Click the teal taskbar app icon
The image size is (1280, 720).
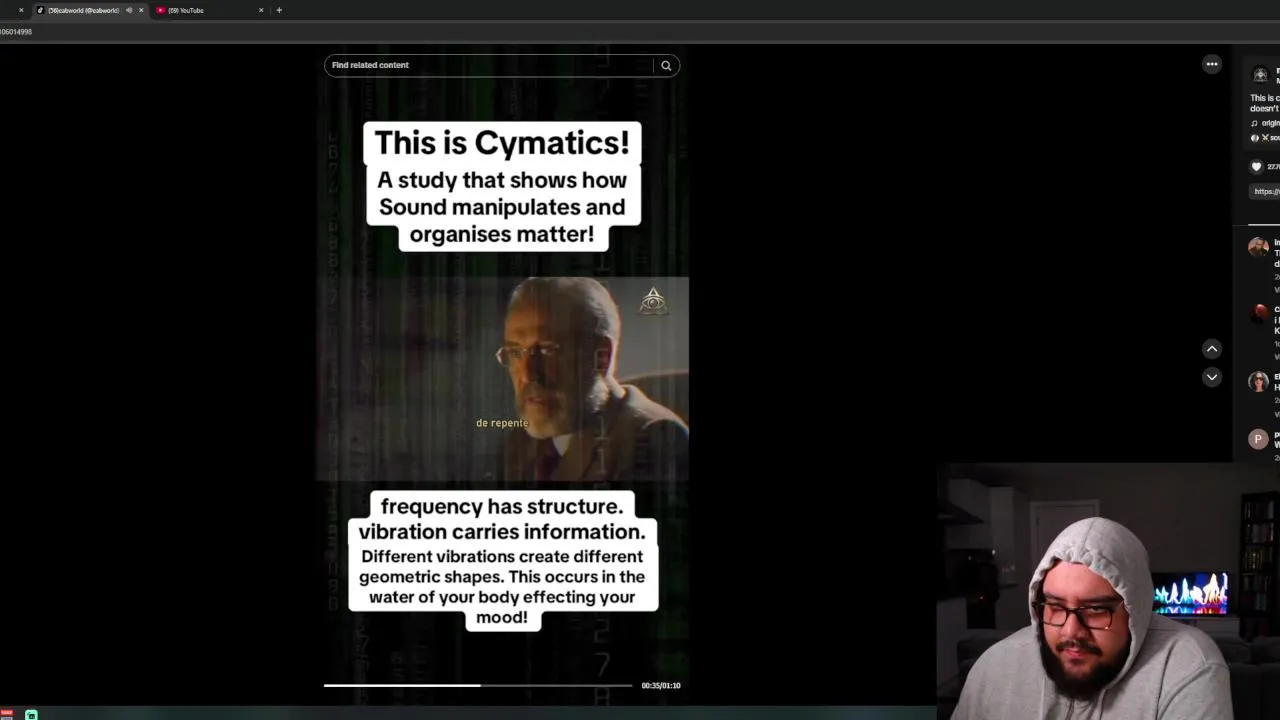31,714
